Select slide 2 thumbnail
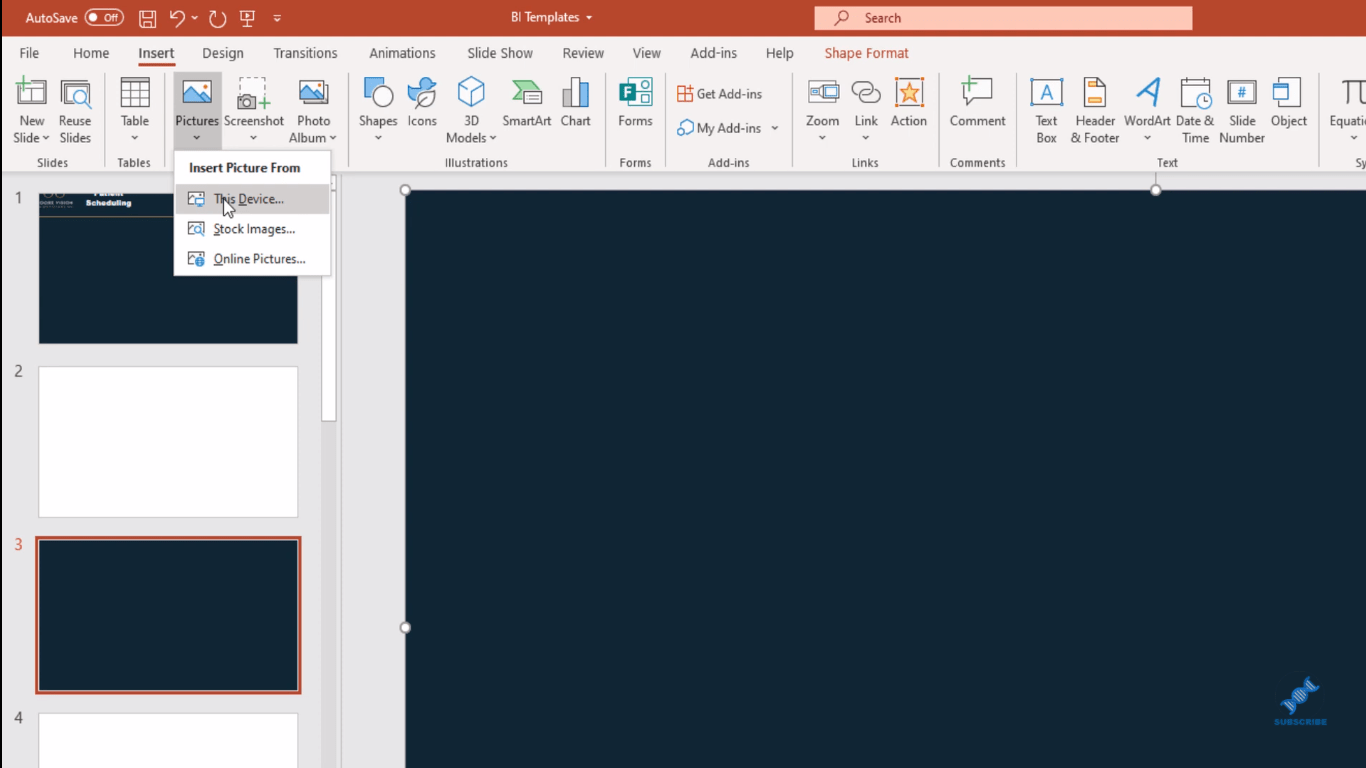This screenshot has height=768, width=1366. (x=168, y=442)
